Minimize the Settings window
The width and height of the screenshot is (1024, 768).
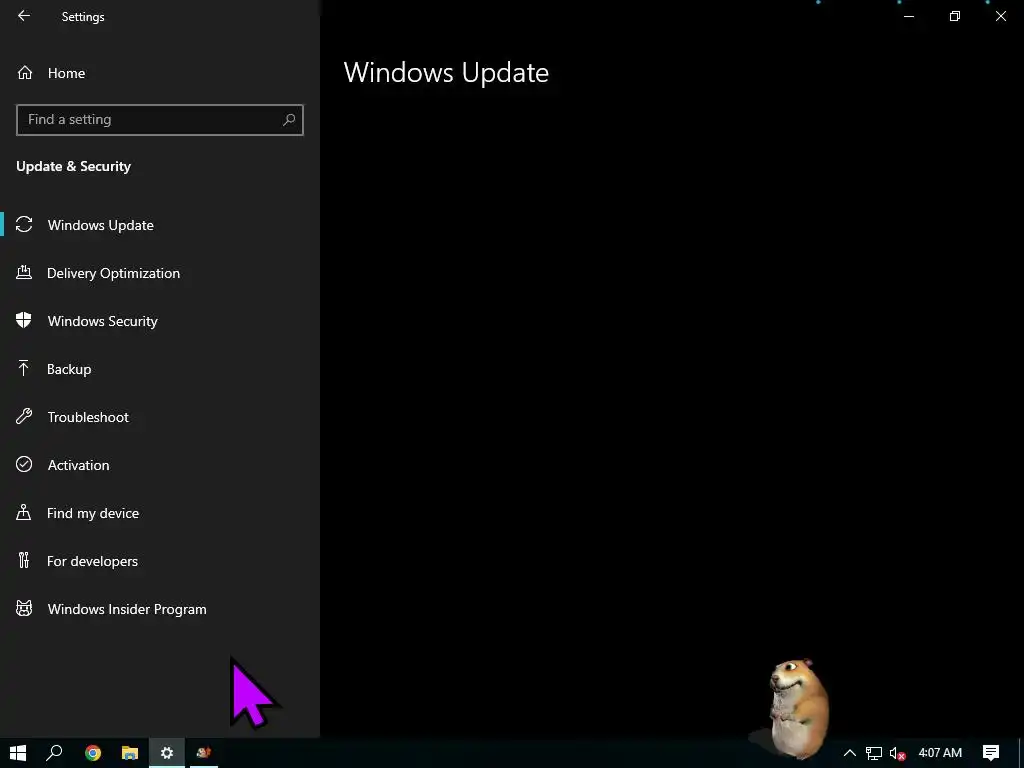coord(908,16)
